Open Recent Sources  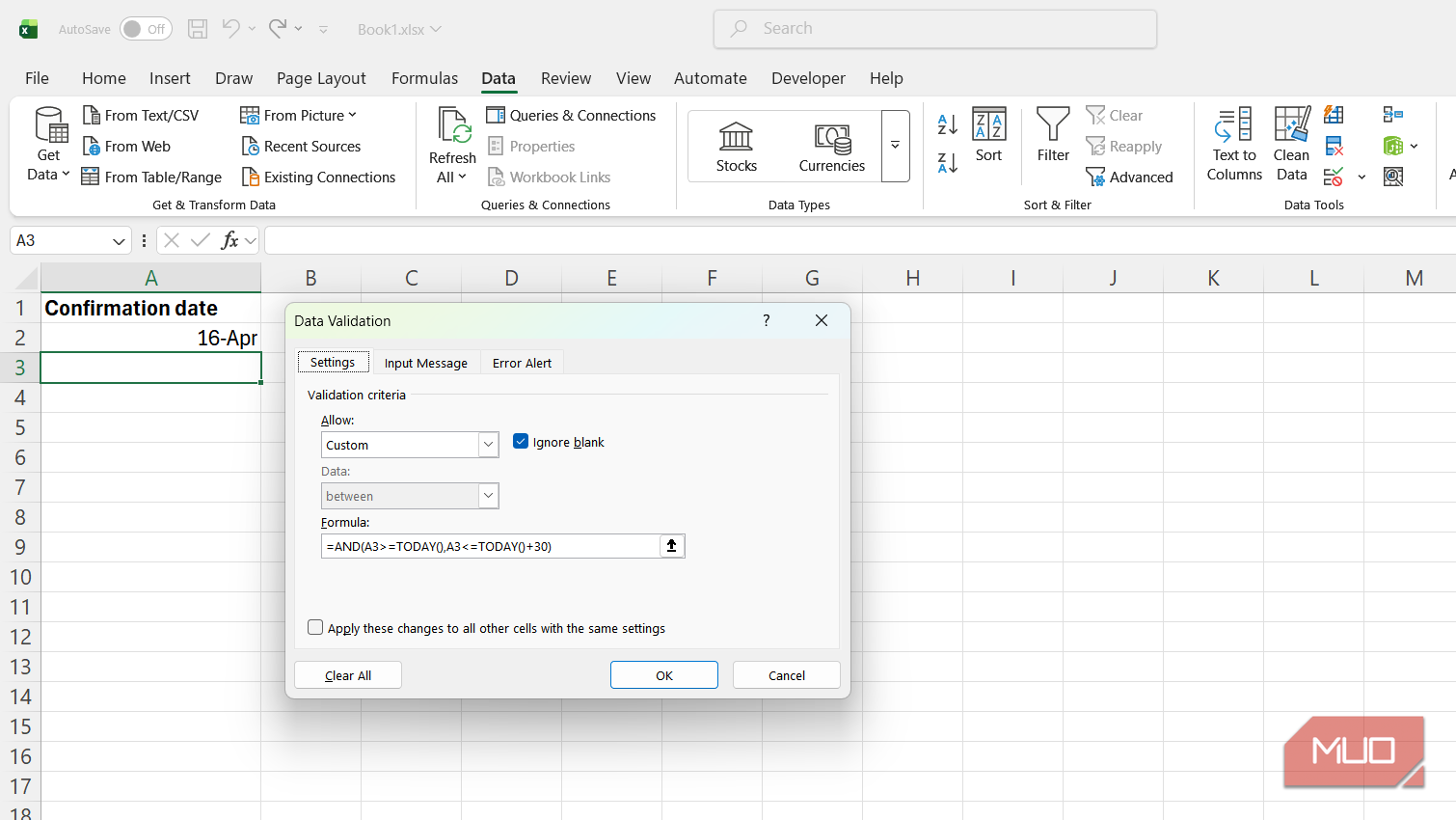click(x=301, y=147)
